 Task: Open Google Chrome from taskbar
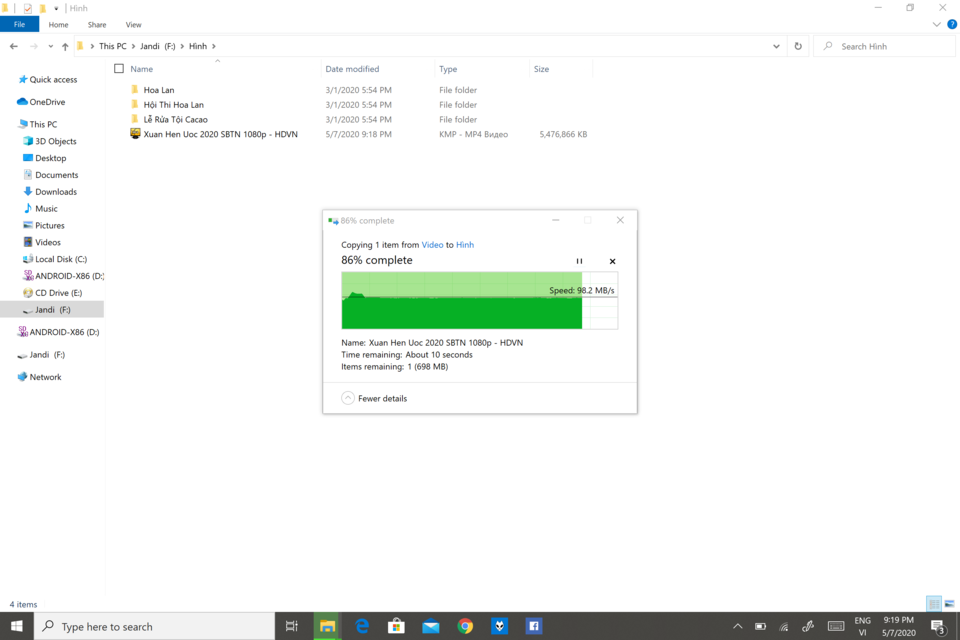[465, 626]
